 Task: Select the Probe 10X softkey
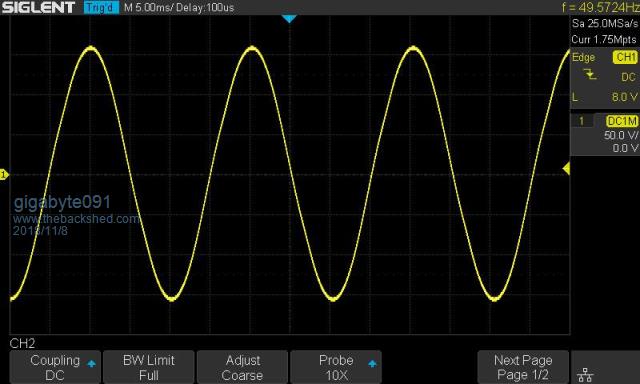[336, 367]
